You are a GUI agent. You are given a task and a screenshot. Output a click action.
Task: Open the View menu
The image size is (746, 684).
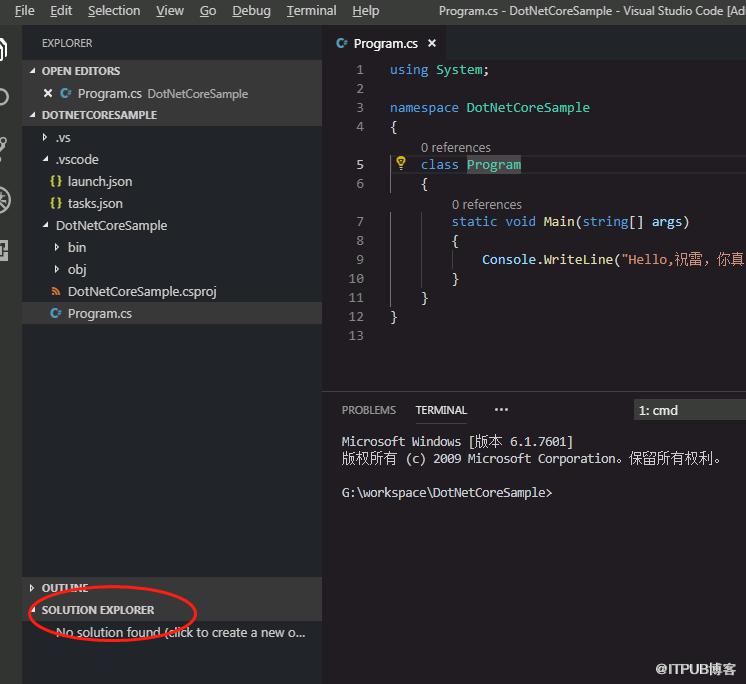coord(170,10)
